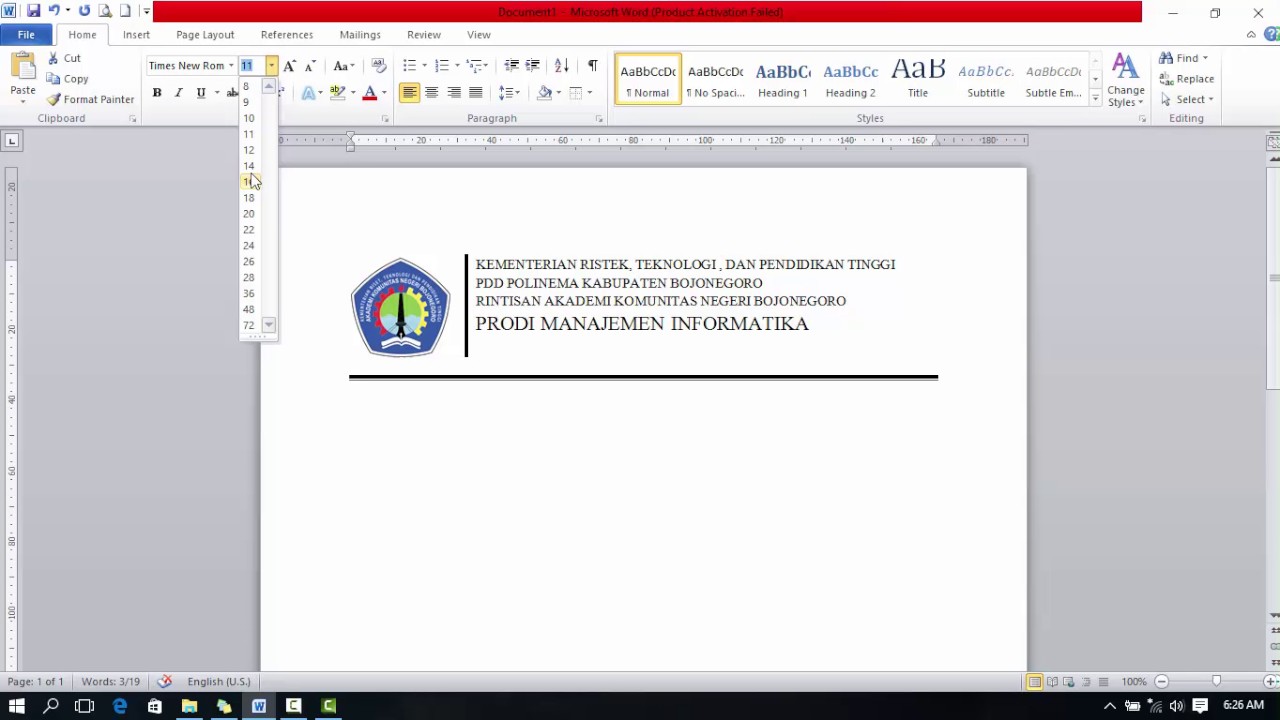Toggle Italic formatting
This screenshot has height=720, width=1280.
coord(178,93)
